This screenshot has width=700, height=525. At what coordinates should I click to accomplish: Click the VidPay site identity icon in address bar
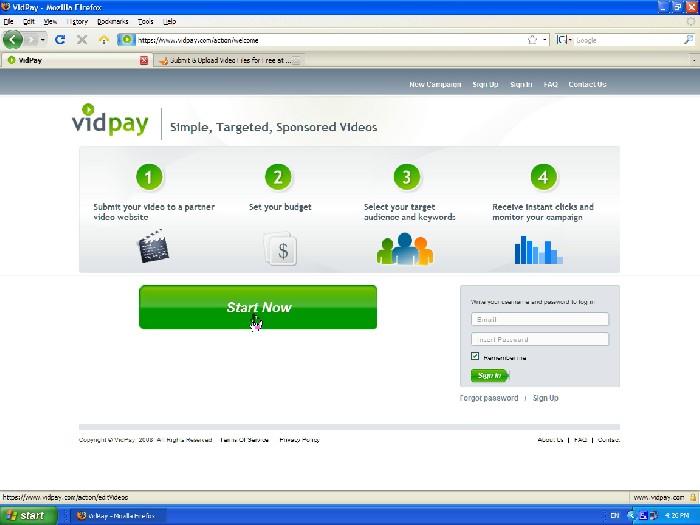(126, 40)
